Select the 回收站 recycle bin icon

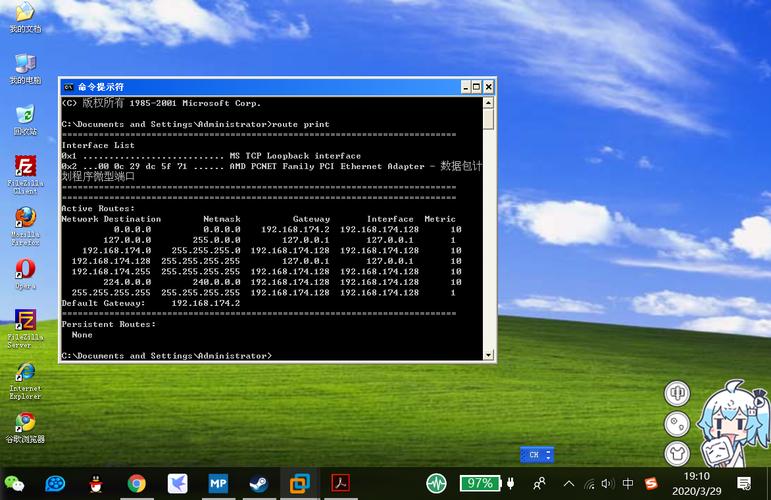[x=25, y=119]
